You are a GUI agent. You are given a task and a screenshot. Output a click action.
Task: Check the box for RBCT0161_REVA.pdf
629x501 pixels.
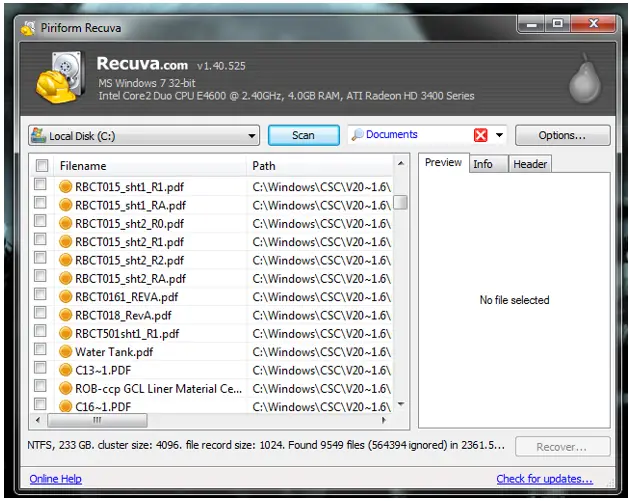[40, 294]
